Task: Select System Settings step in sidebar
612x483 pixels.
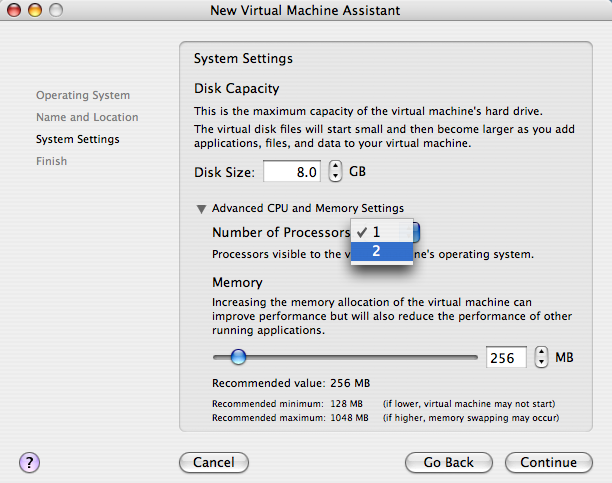Action: [x=78, y=139]
